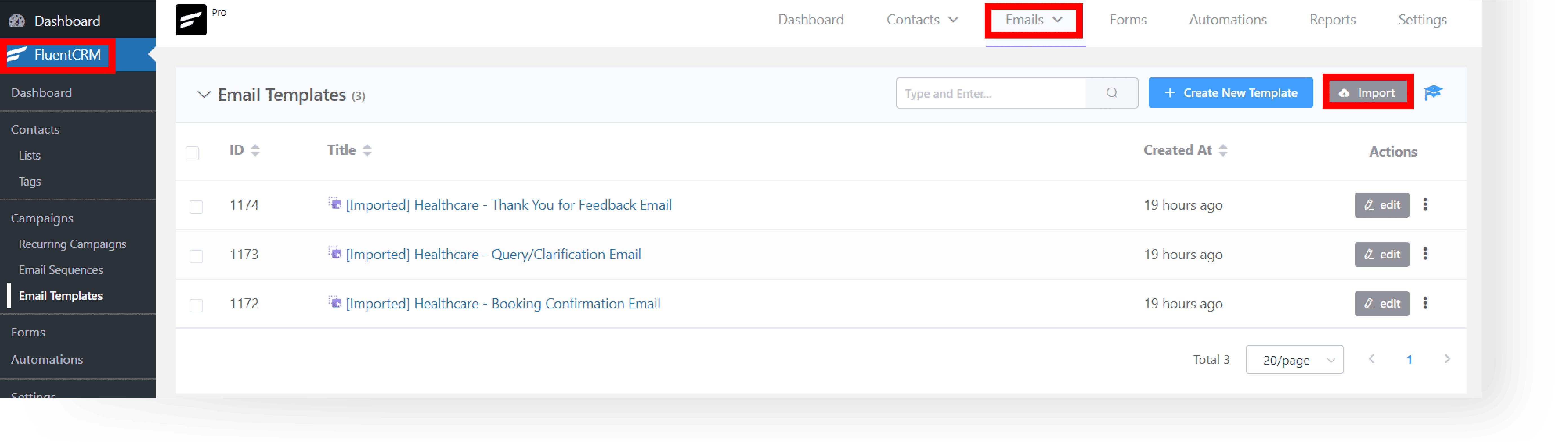The width and height of the screenshot is (1568, 442).
Task: Sort templates by ID column arrows
Action: tap(255, 150)
